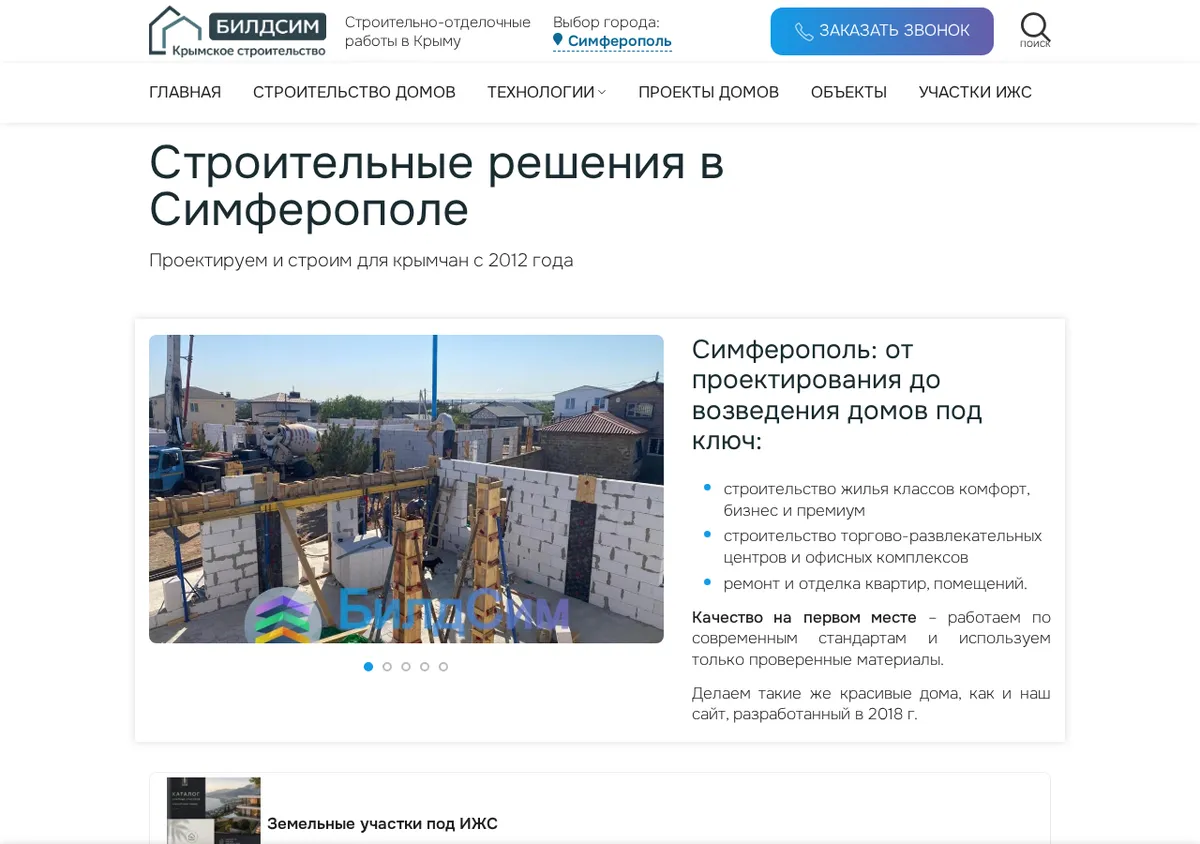
Task: Open the Симферополь city selector
Action: pos(619,41)
